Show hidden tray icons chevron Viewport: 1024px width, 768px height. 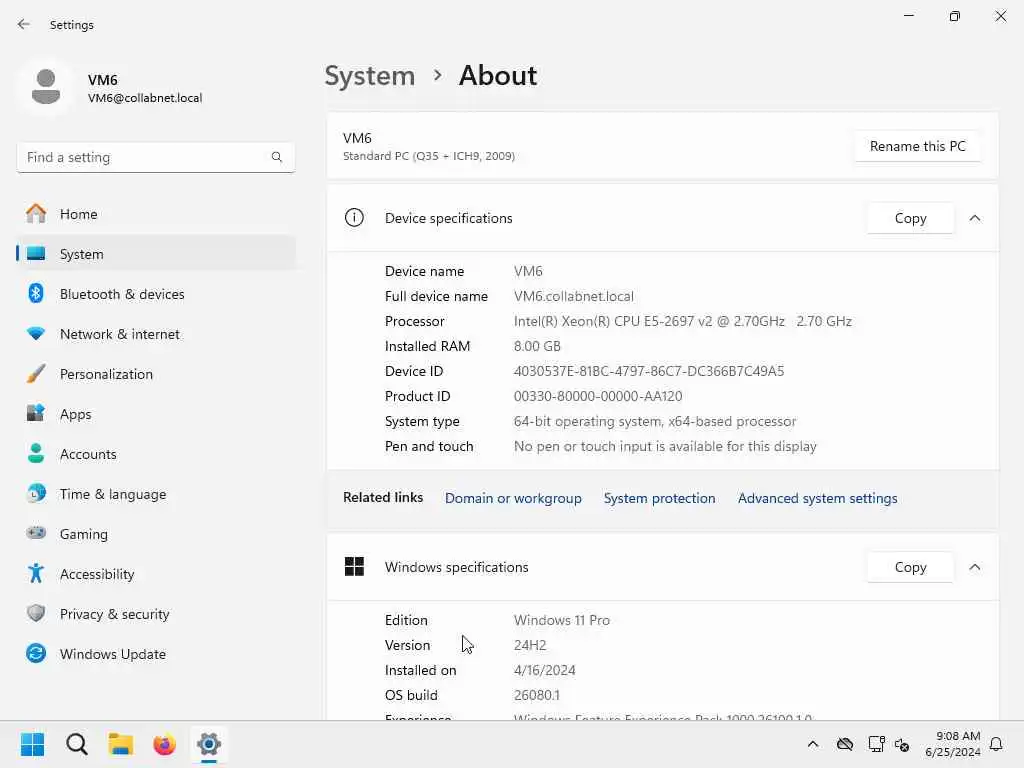(x=813, y=744)
